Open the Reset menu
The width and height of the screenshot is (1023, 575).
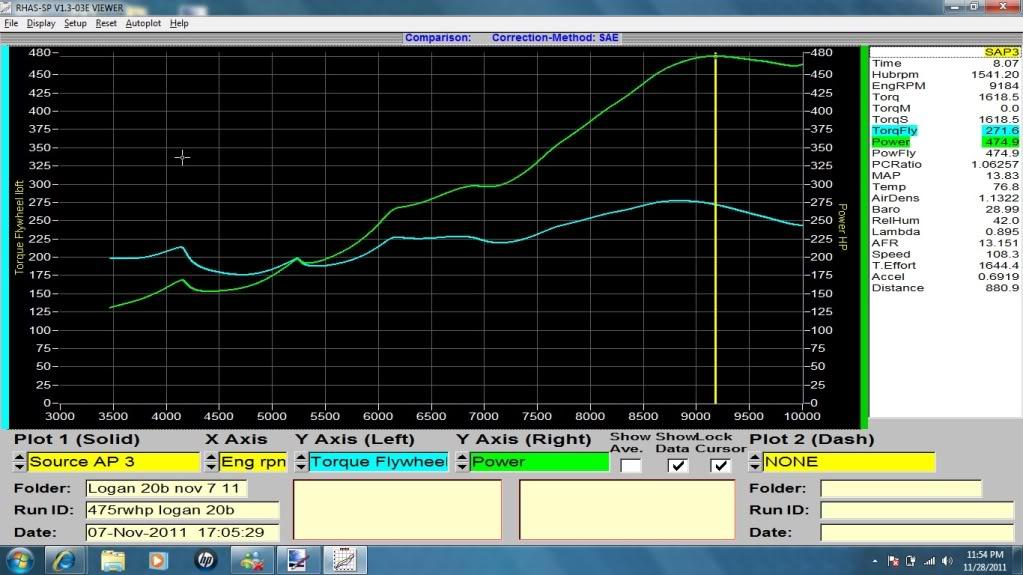106,23
